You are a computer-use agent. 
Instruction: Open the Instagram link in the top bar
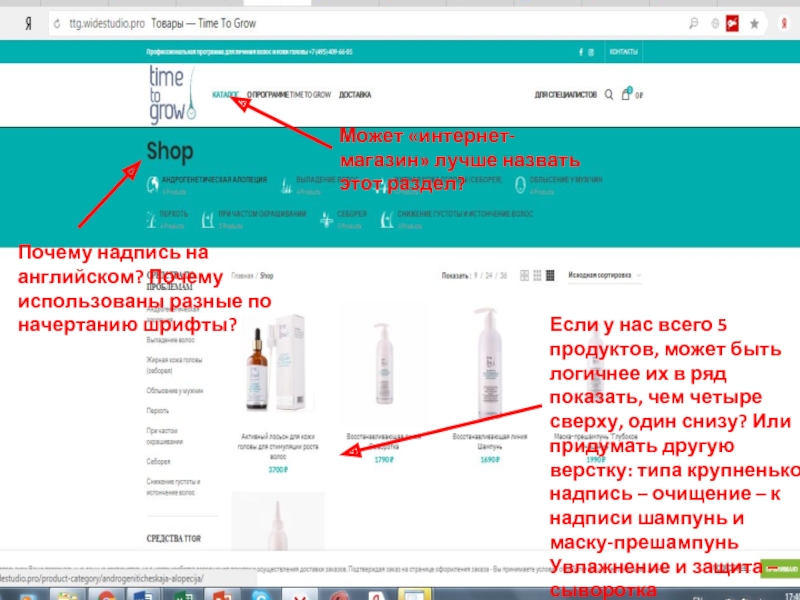coord(591,52)
